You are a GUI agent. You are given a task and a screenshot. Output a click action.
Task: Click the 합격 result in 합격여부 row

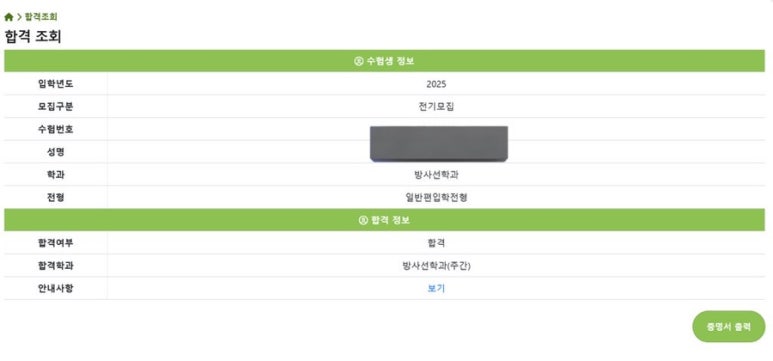(436, 243)
